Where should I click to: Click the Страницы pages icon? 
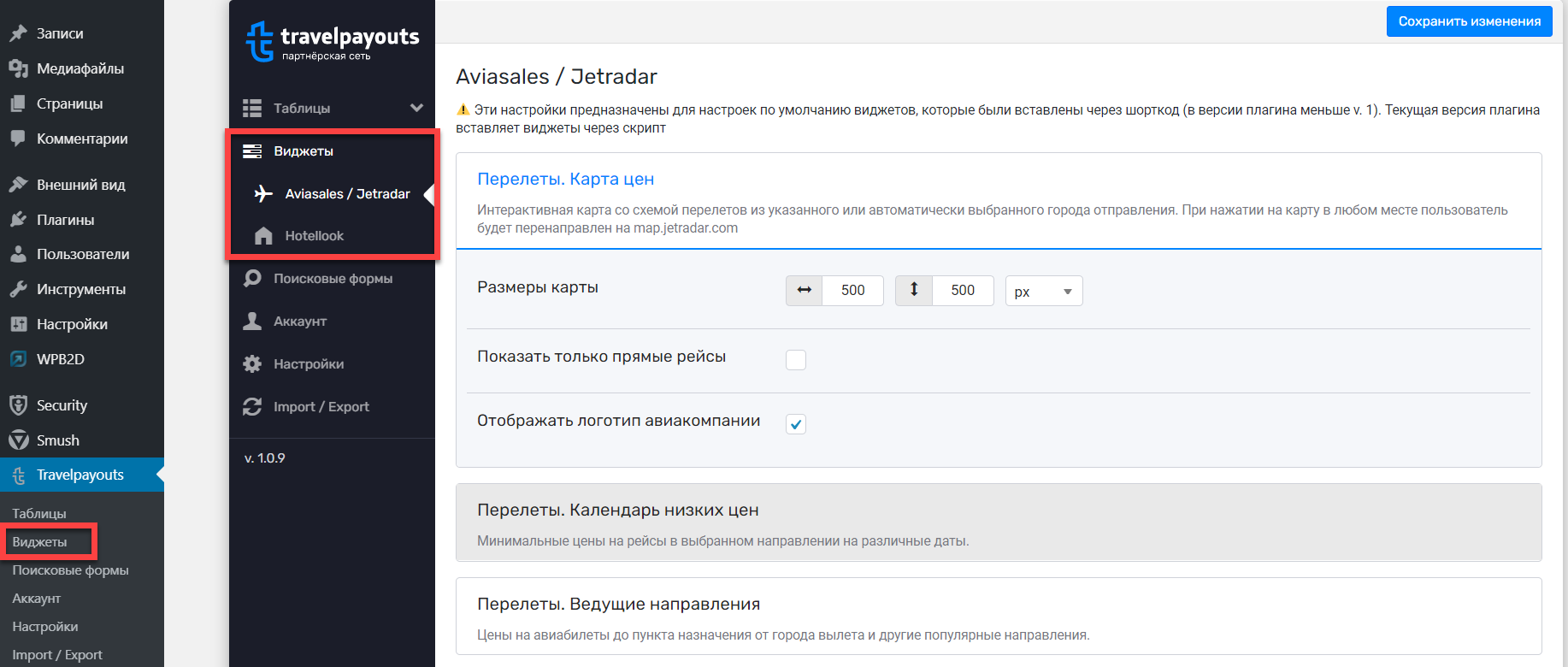tap(18, 103)
